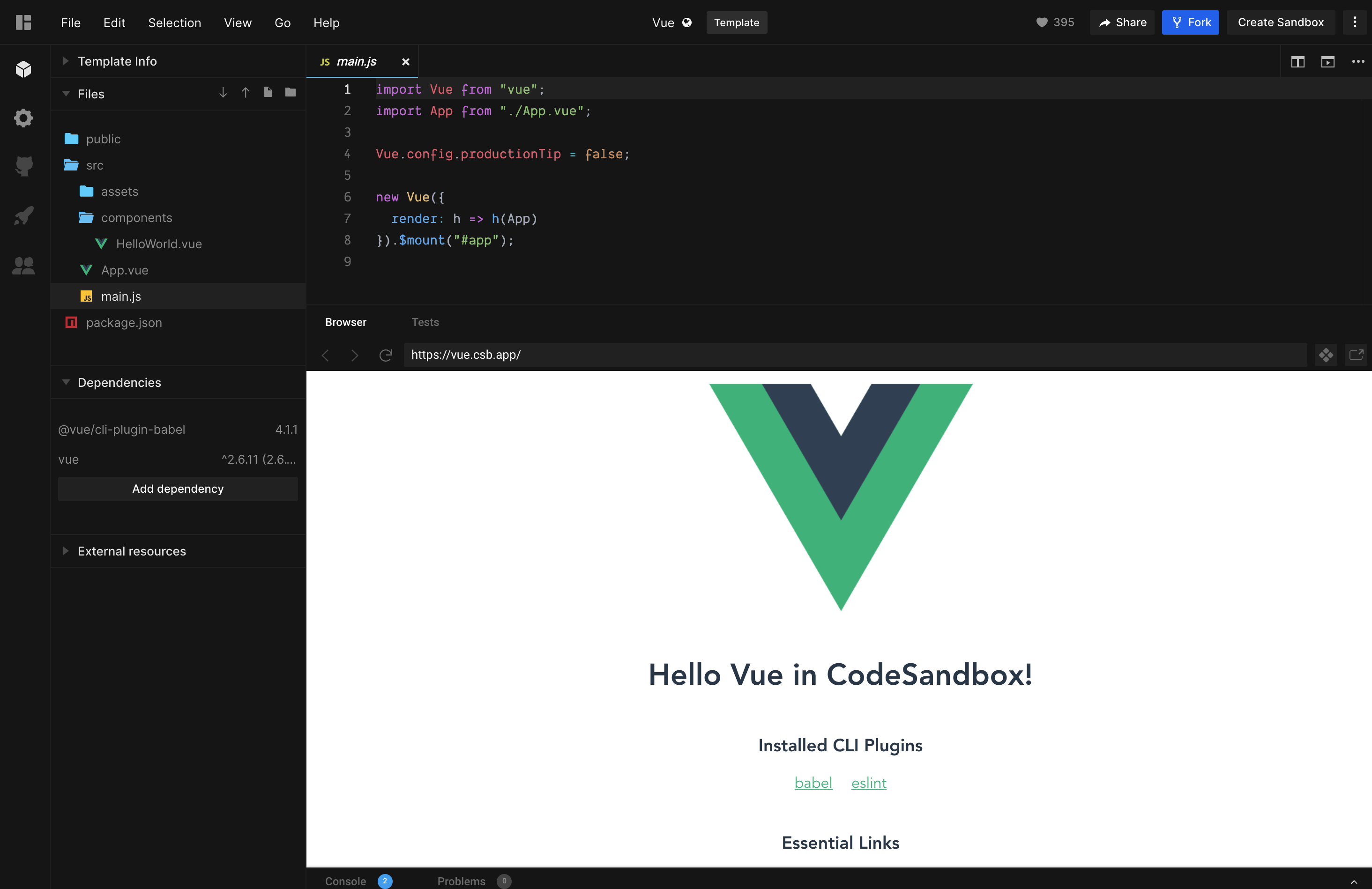
Task: Click line number 4 in the gutter
Action: [x=348, y=154]
